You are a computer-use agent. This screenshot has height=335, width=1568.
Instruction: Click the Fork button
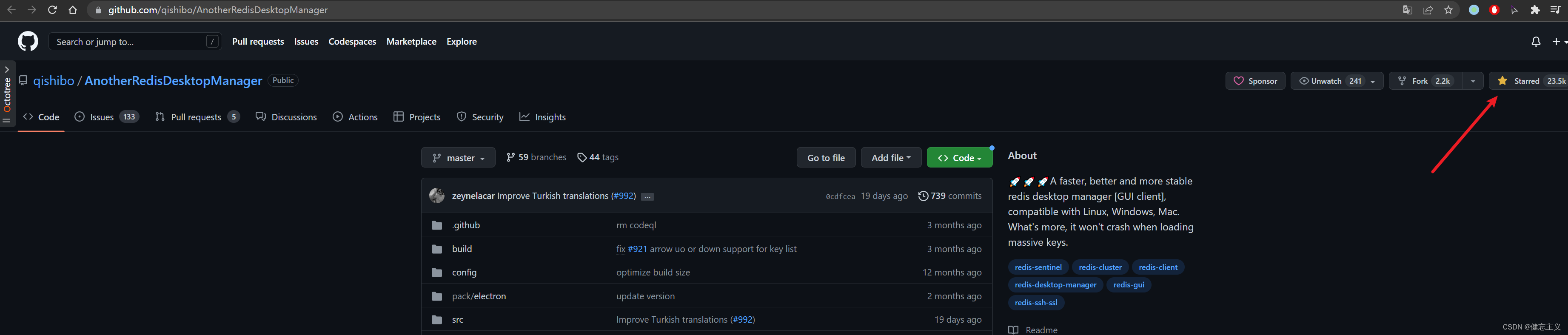click(1425, 81)
